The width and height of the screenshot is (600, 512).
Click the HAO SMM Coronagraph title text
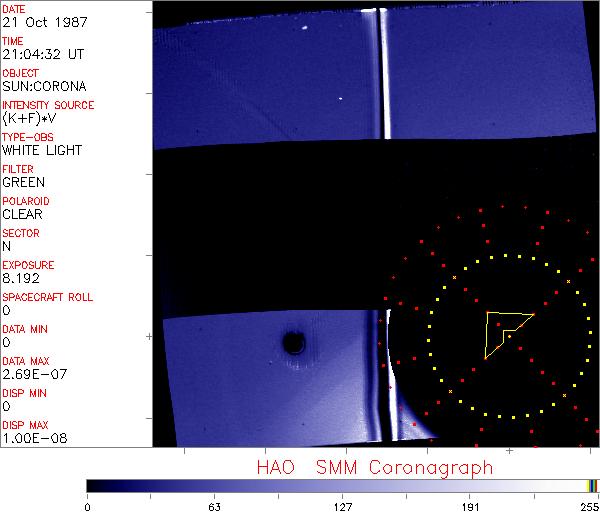(374, 467)
